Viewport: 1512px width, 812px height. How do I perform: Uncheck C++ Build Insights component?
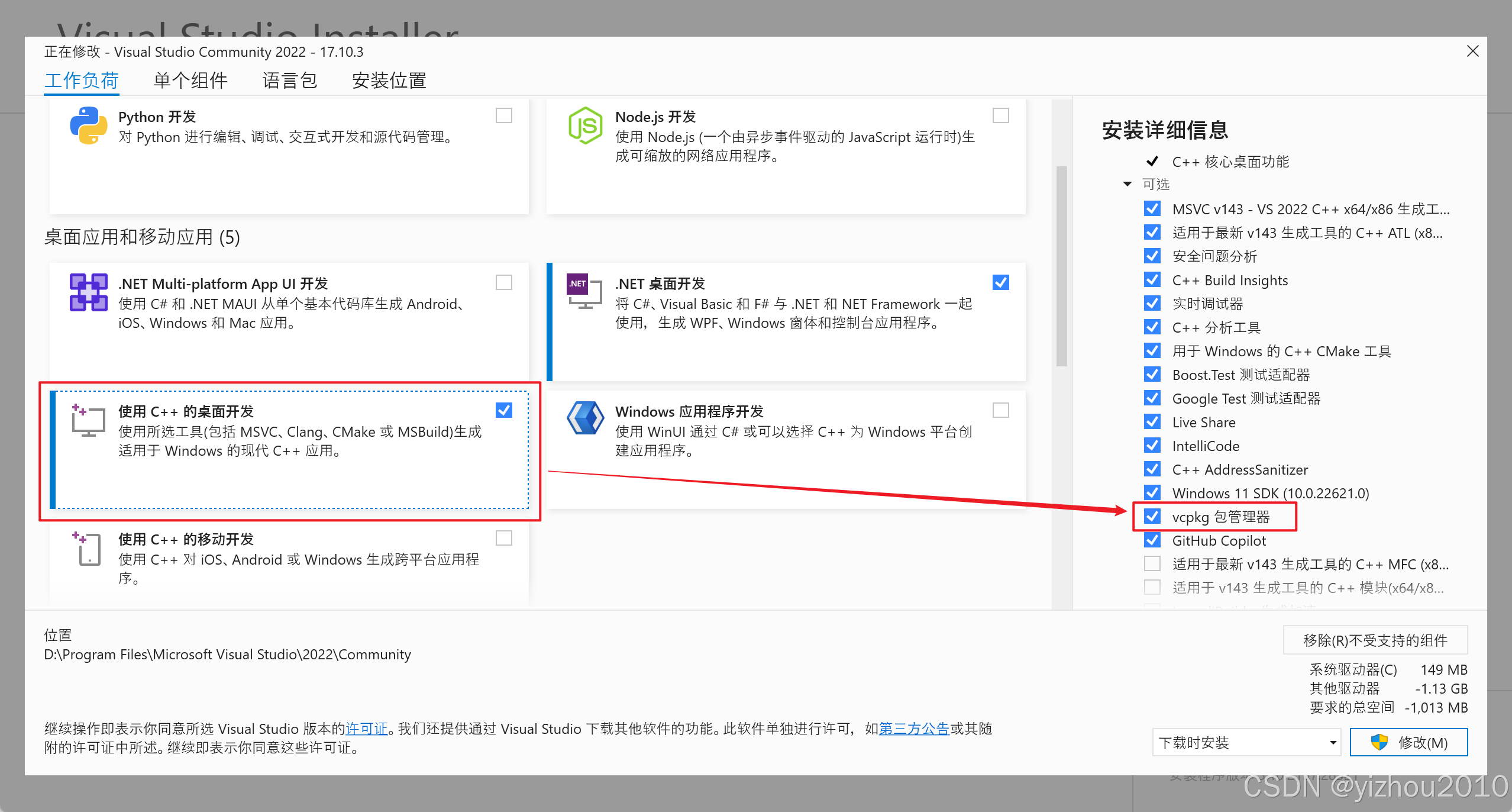(x=1152, y=279)
